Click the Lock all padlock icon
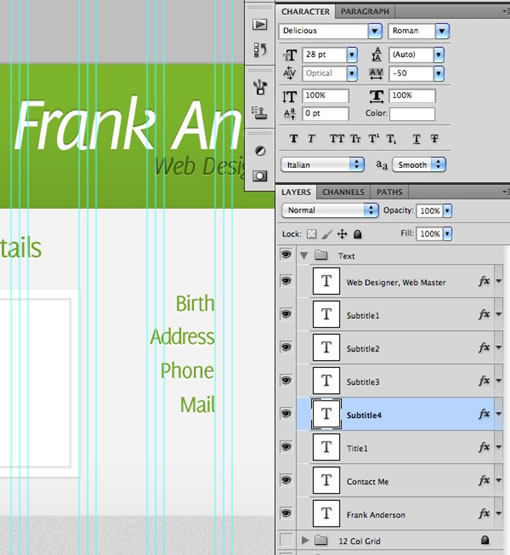The image size is (510, 555). click(358, 234)
